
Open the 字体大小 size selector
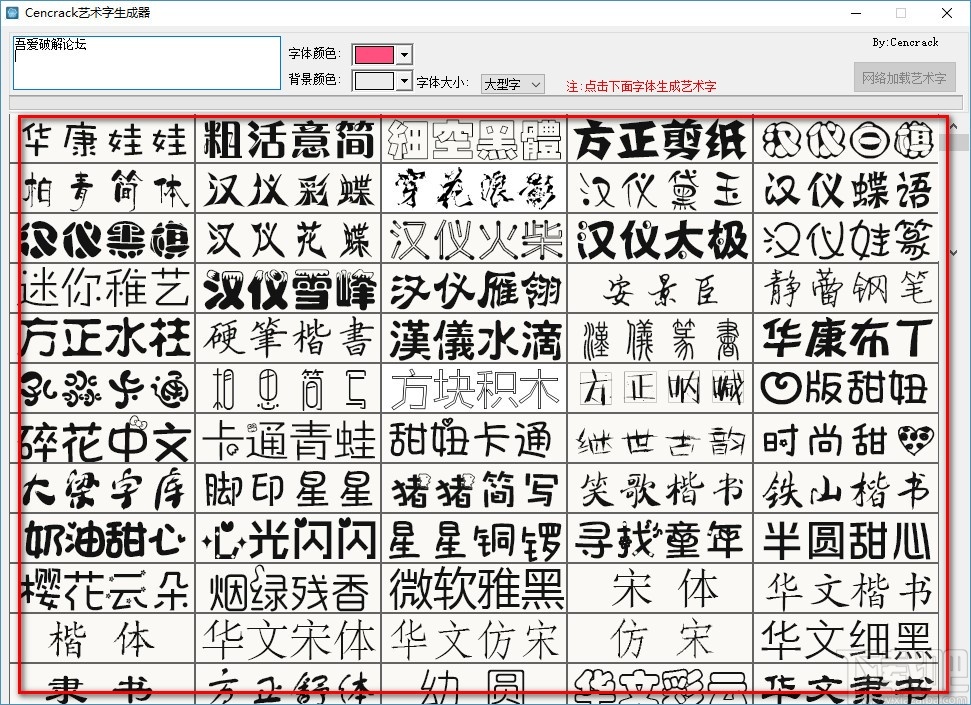pos(511,84)
